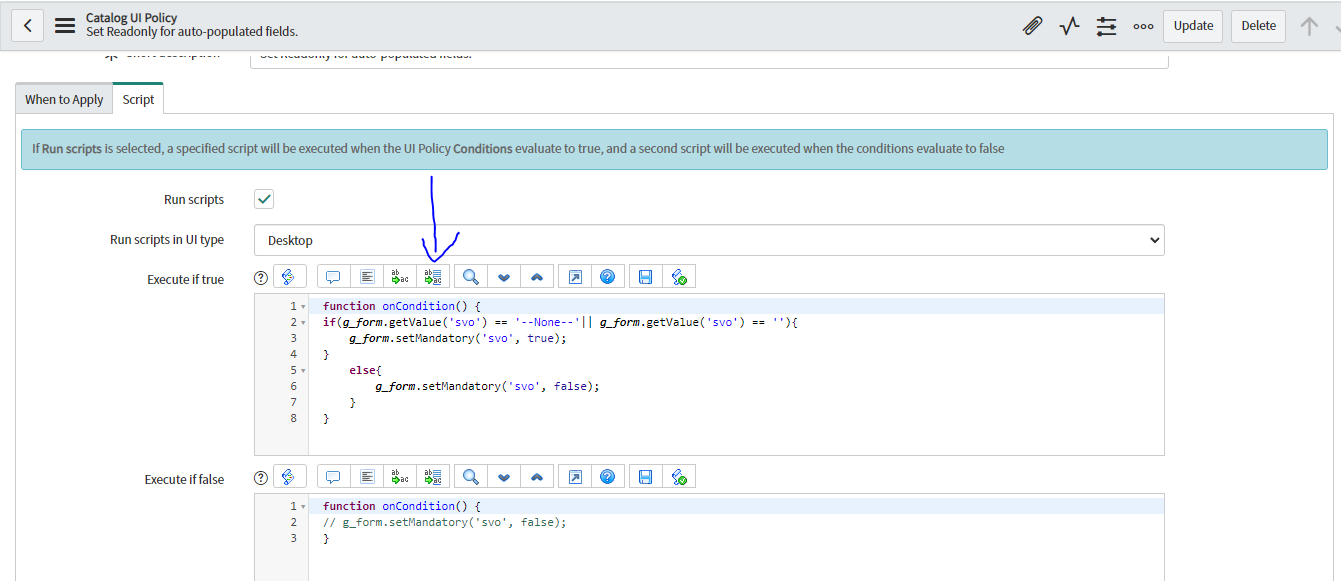Click the if condition line checking '--None--'

coord(559,322)
